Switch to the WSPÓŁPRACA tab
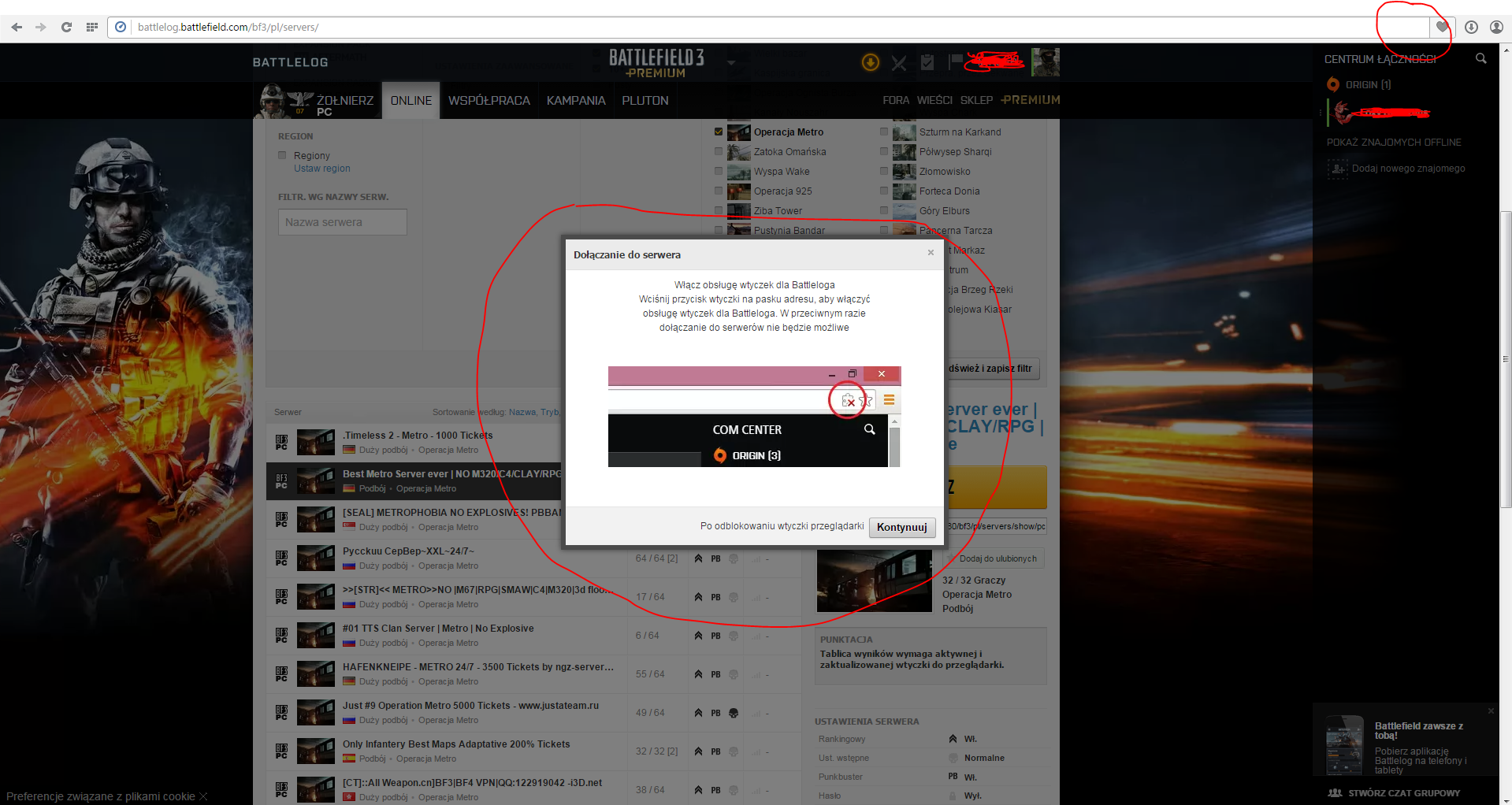Image resolution: width=1512 pixels, height=805 pixels. pos(489,101)
